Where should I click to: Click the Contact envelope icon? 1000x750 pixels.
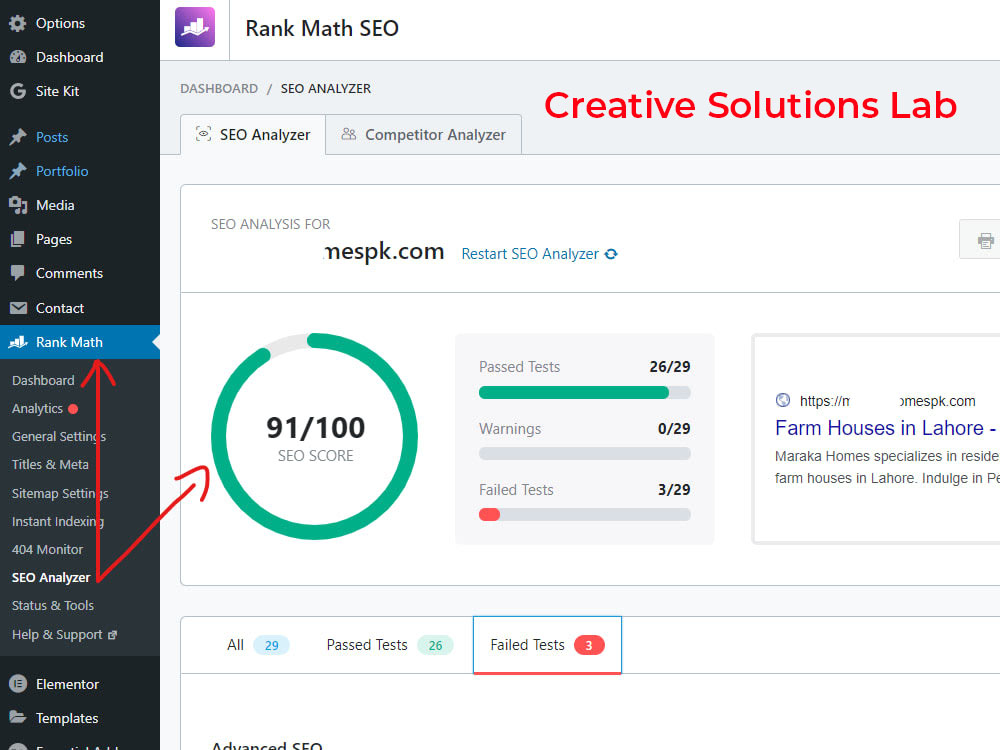[18, 308]
